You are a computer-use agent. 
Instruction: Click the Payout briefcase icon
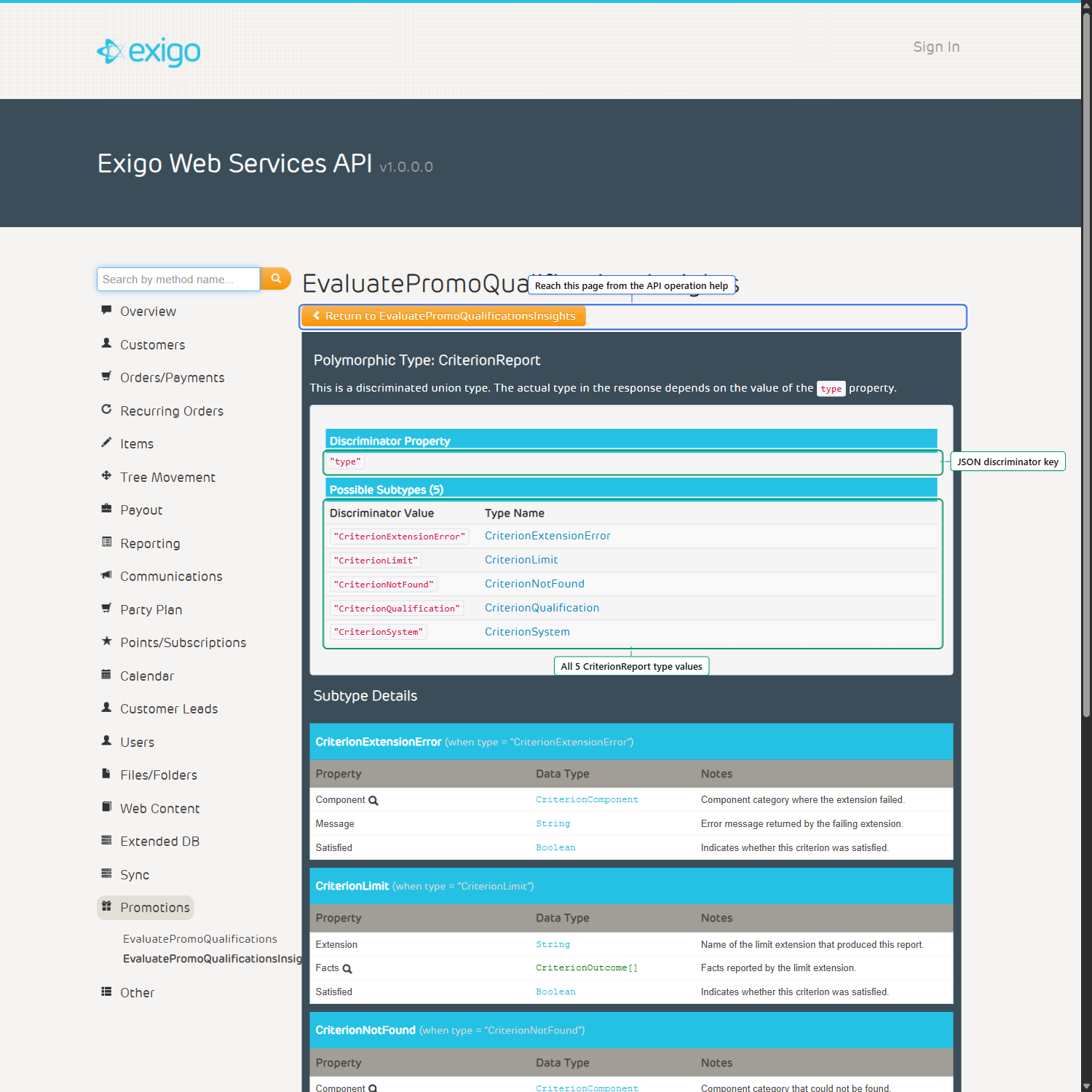(x=106, y=509)
